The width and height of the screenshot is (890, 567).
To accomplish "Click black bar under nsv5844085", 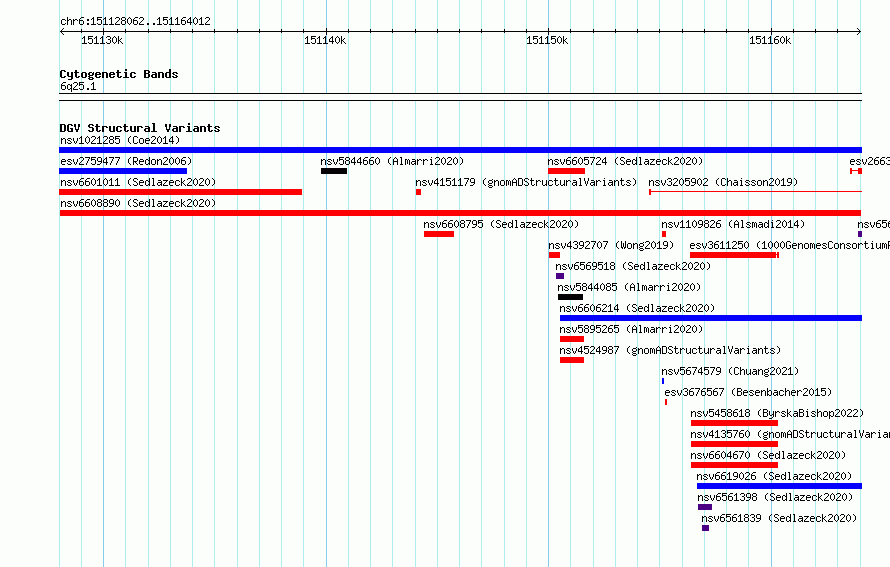I will coord(570,297).
